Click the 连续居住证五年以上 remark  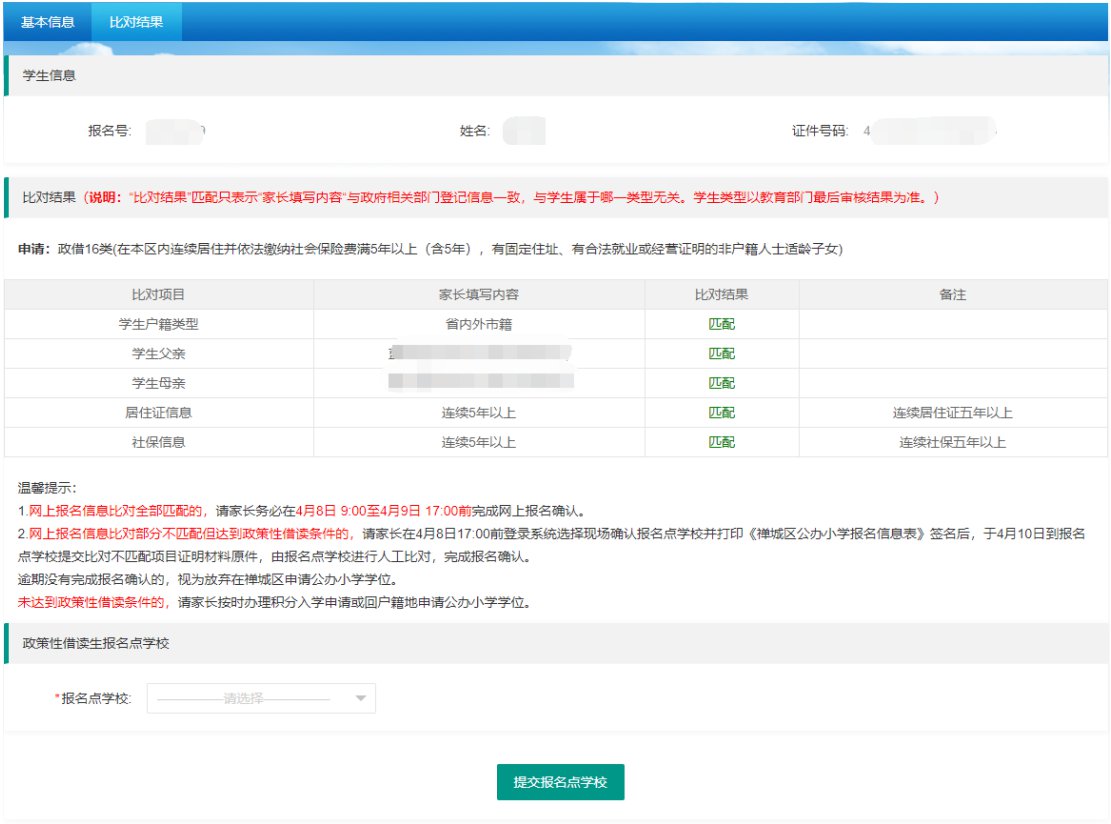[x=952, y=412]
